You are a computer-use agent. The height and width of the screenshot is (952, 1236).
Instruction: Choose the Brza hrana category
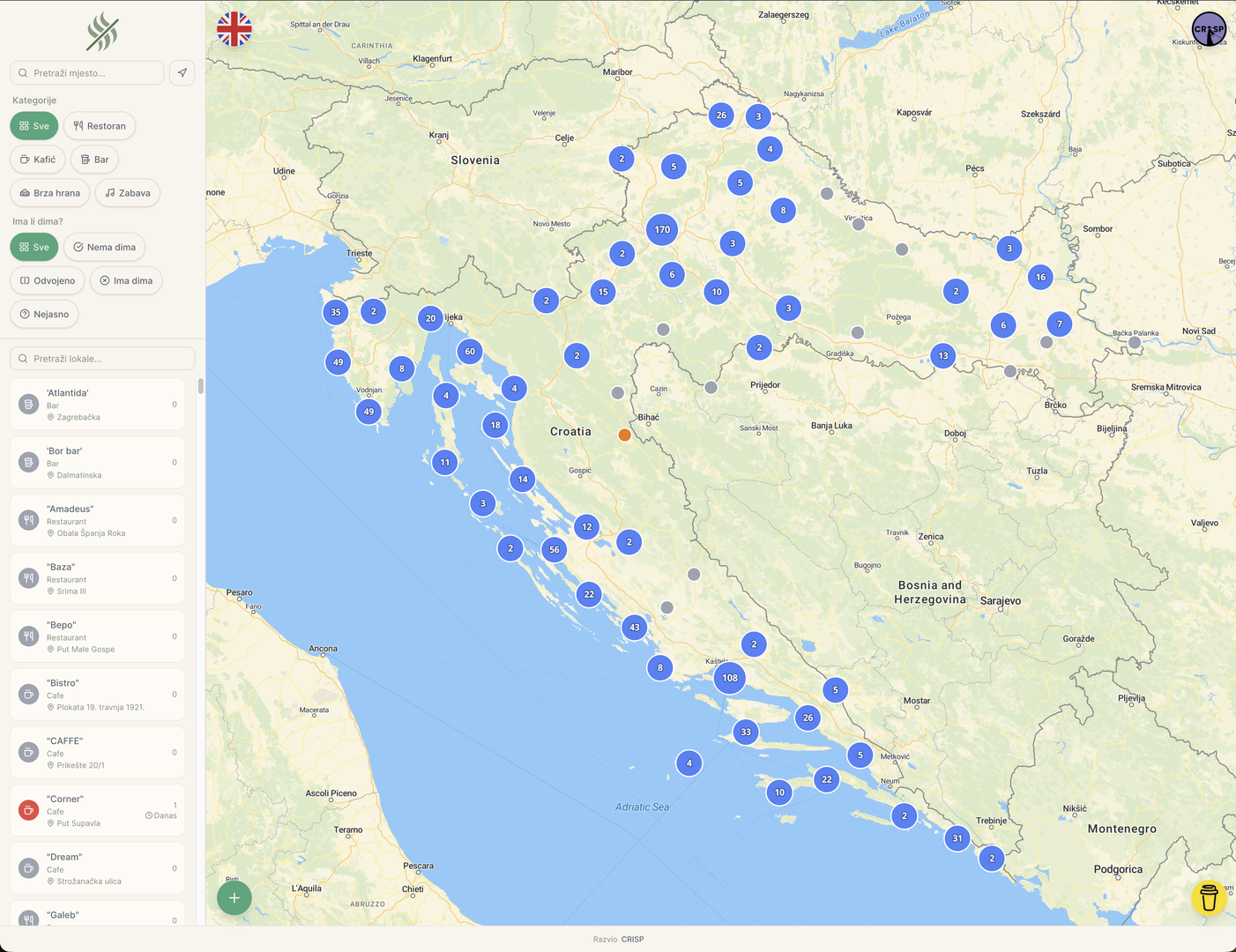tap(49, 193)
